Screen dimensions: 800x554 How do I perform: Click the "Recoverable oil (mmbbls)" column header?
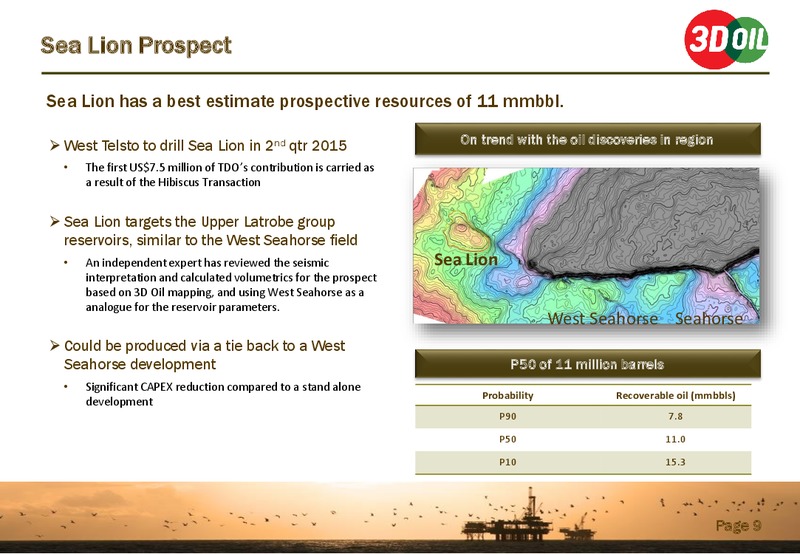coord(676,395)
